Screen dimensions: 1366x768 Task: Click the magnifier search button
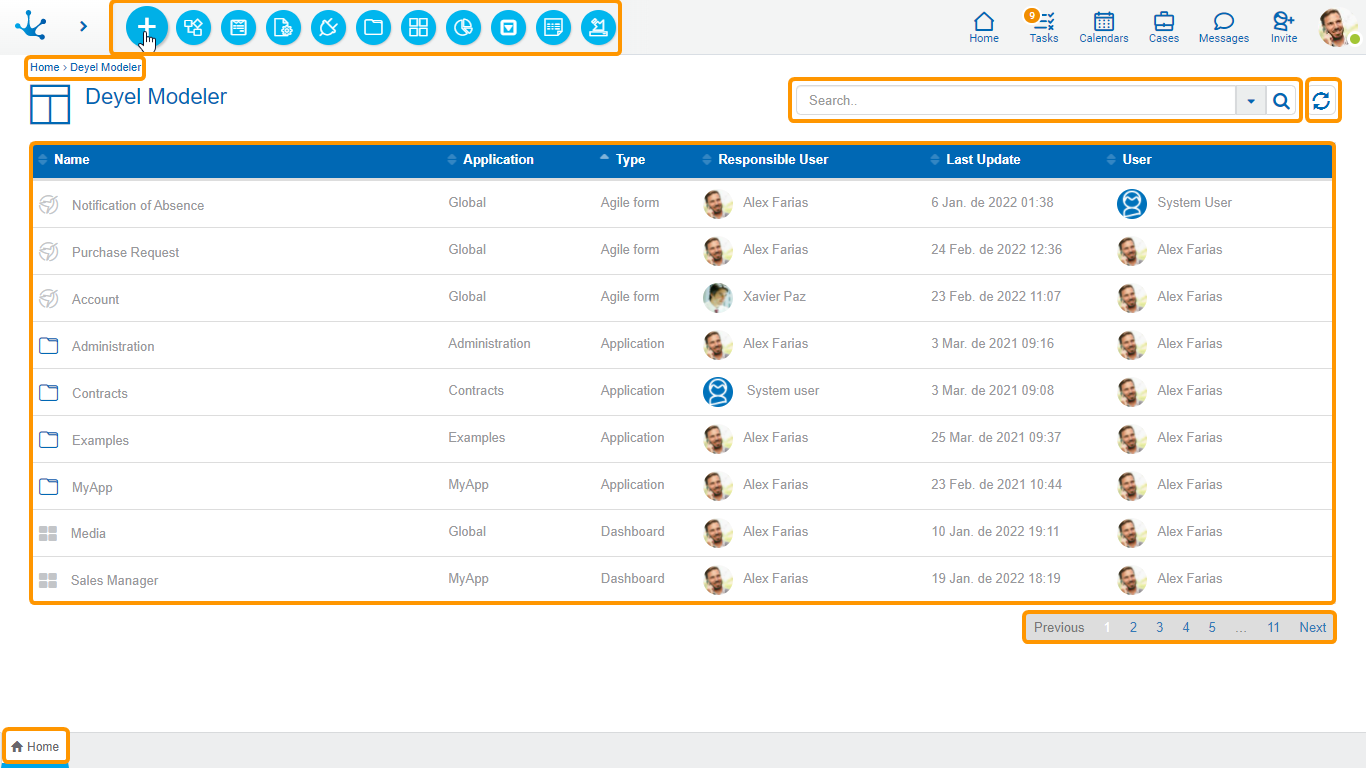pyautogui.click(x=1281, y=100)
